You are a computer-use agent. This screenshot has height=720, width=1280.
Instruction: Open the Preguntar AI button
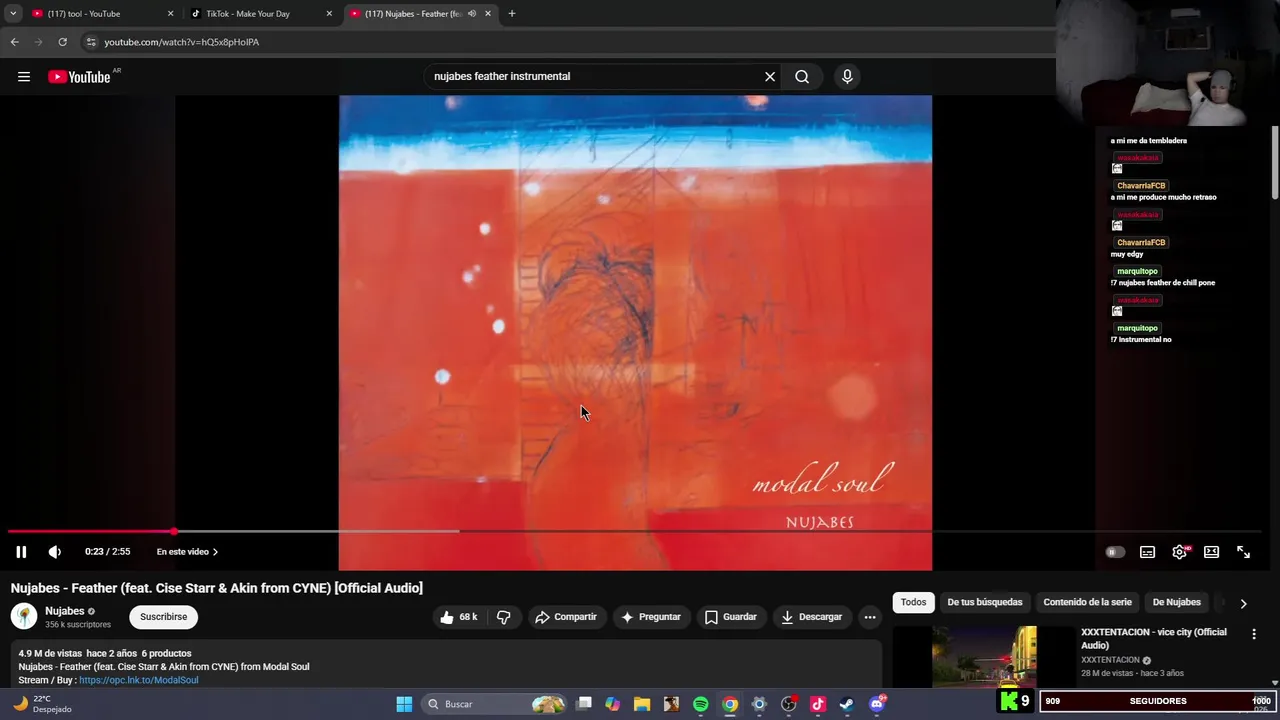pyautogui.click(x=651, y=617)
